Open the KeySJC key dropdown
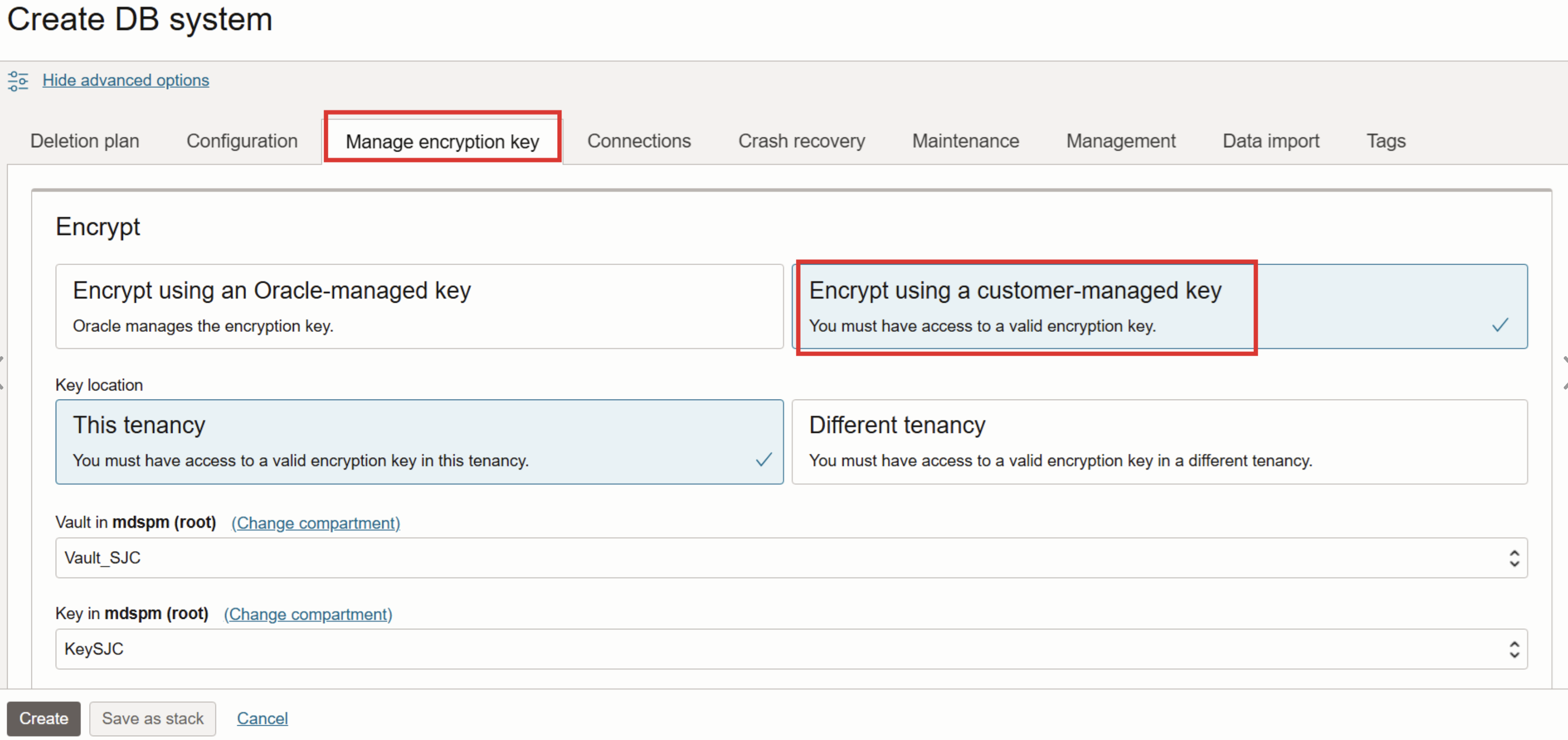1568x740 pixels. [791, 648]
